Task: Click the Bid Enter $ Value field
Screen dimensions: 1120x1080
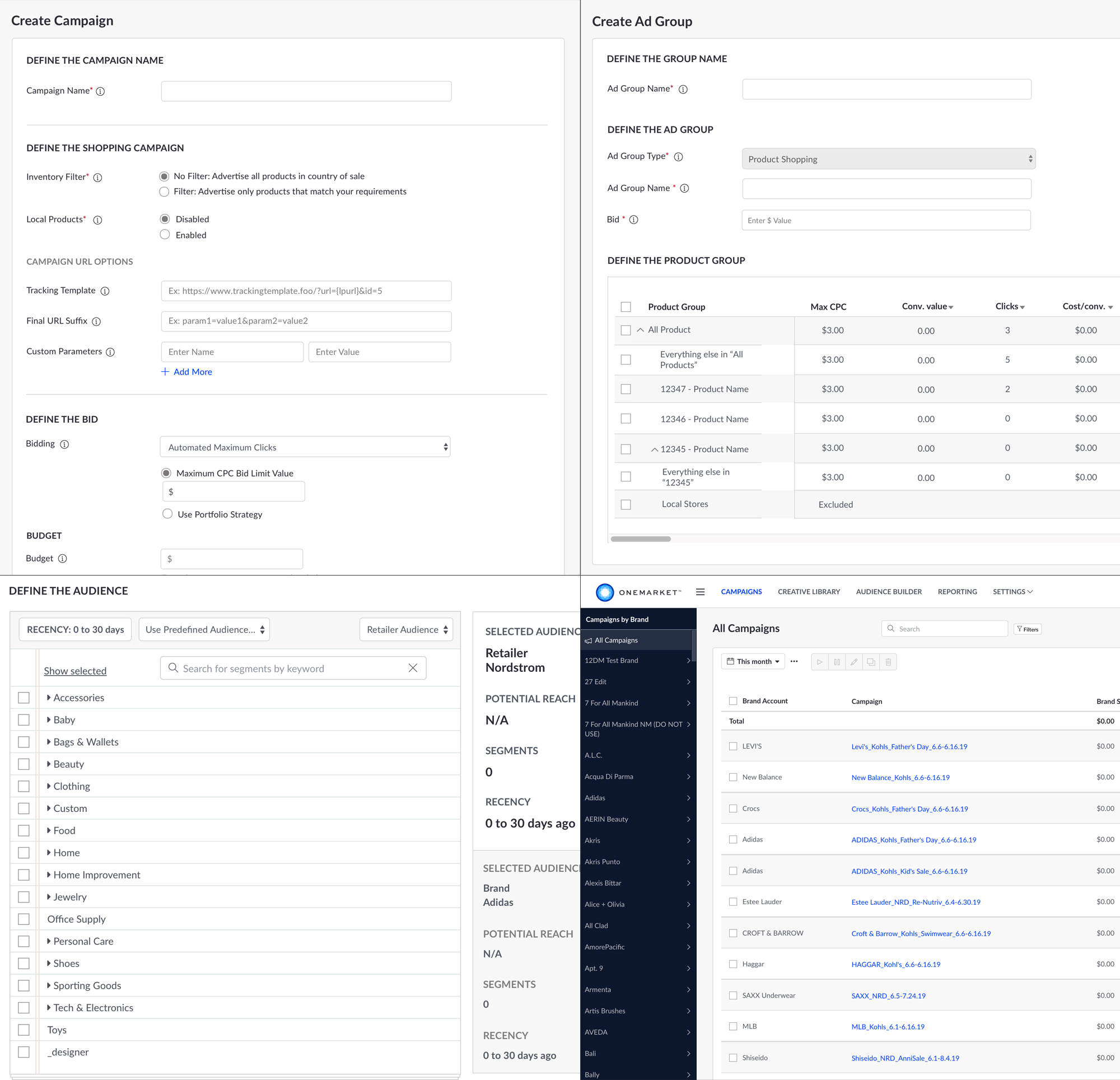Action: pos(886,220)
